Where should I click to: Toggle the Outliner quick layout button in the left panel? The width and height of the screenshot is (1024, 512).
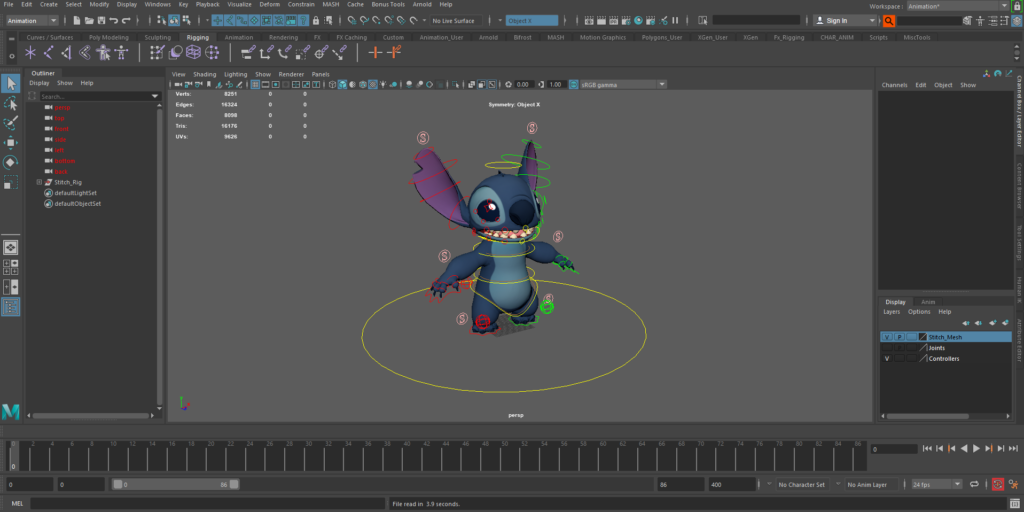(x=11, y=306)
